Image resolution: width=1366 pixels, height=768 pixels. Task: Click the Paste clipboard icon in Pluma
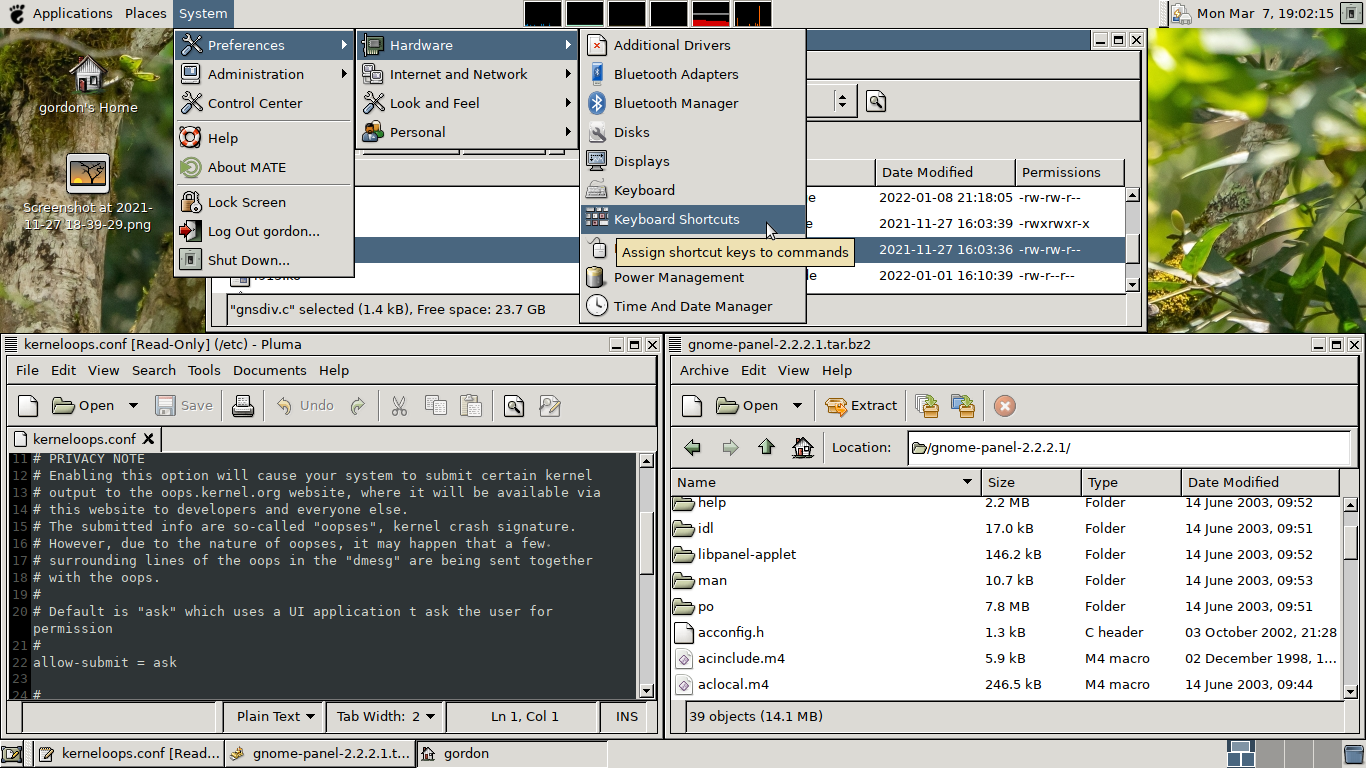471,405
